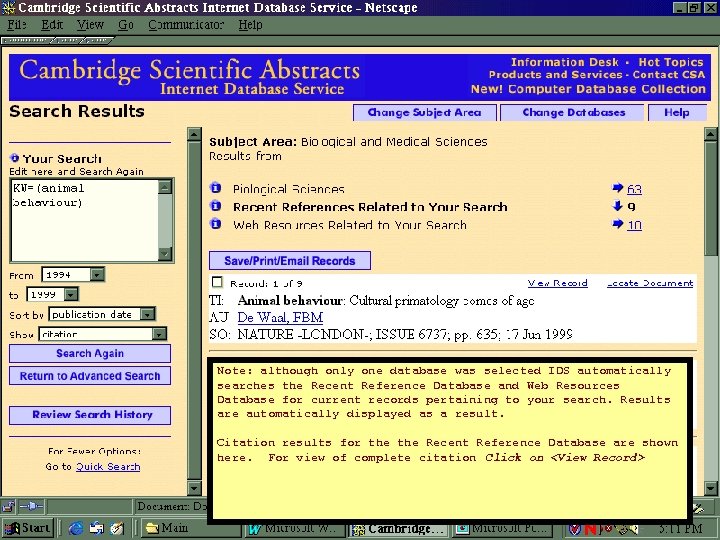This screenshot has height=540, width=720.
Task: Click the Change Databases tab
Action: [573, 112]
